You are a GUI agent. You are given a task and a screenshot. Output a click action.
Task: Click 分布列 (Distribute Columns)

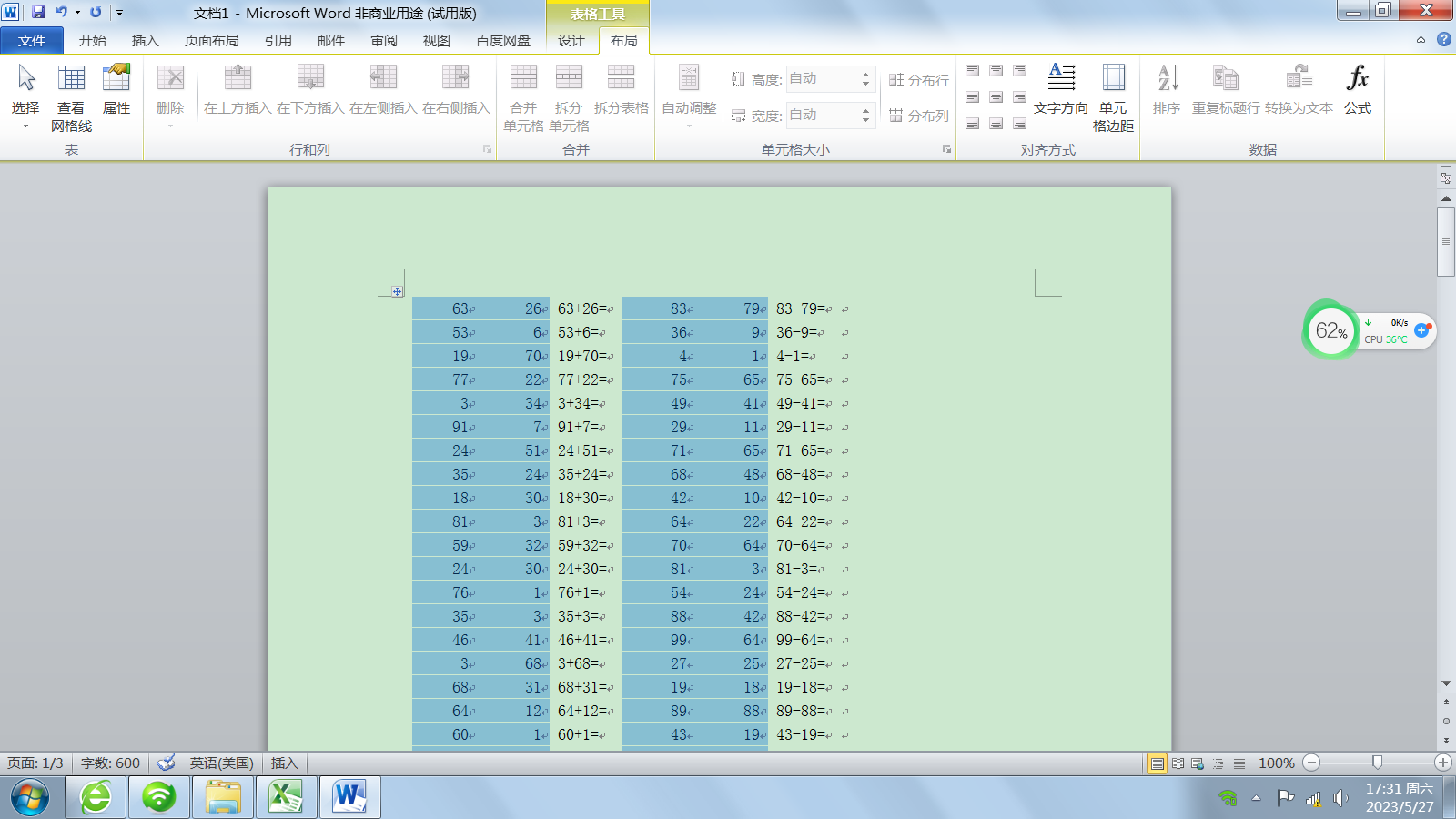pyautogui.click(x=919, y=116)
